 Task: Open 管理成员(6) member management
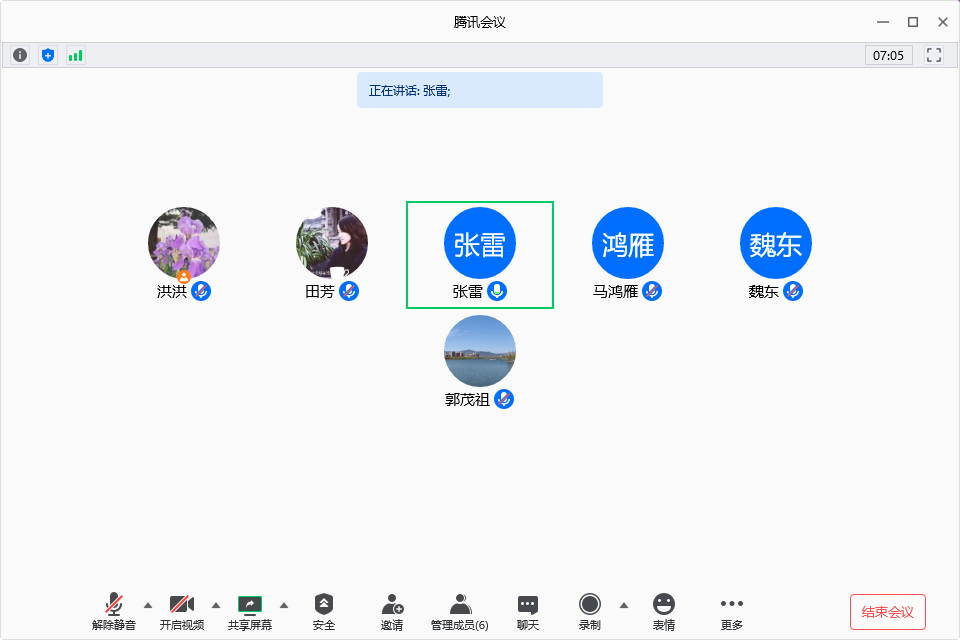click(460, 610)
